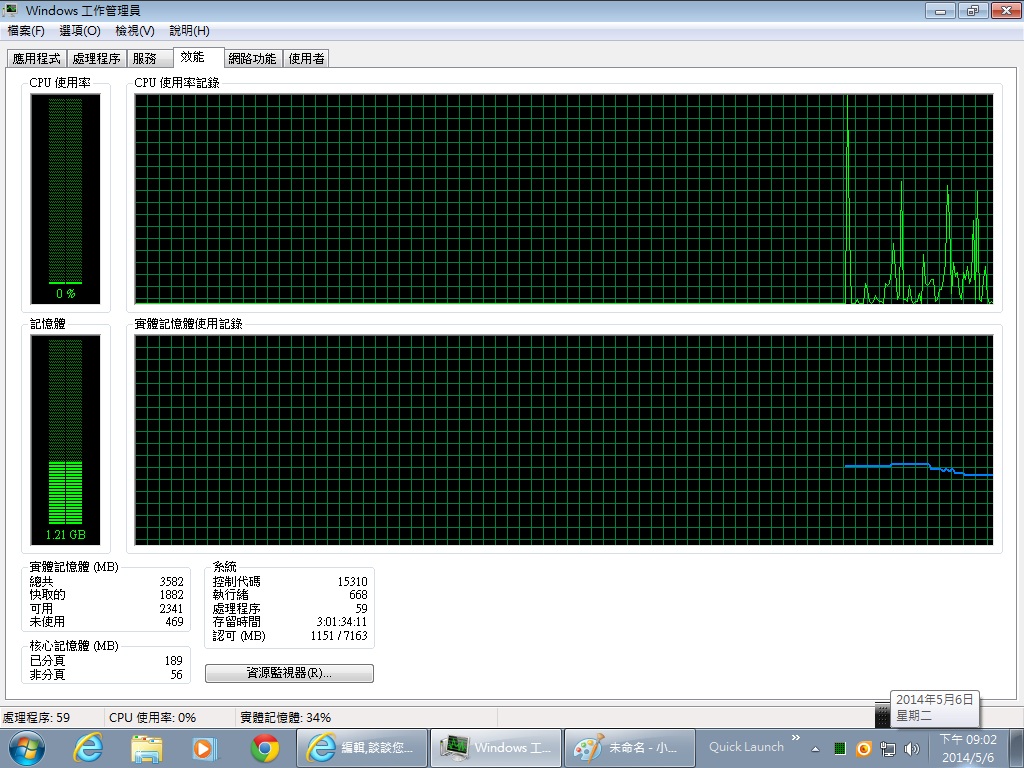The height and width of the screenshot is (768, 1024).
Task: Show hidden tray icons arrow
Action: [x=815, y=749]
